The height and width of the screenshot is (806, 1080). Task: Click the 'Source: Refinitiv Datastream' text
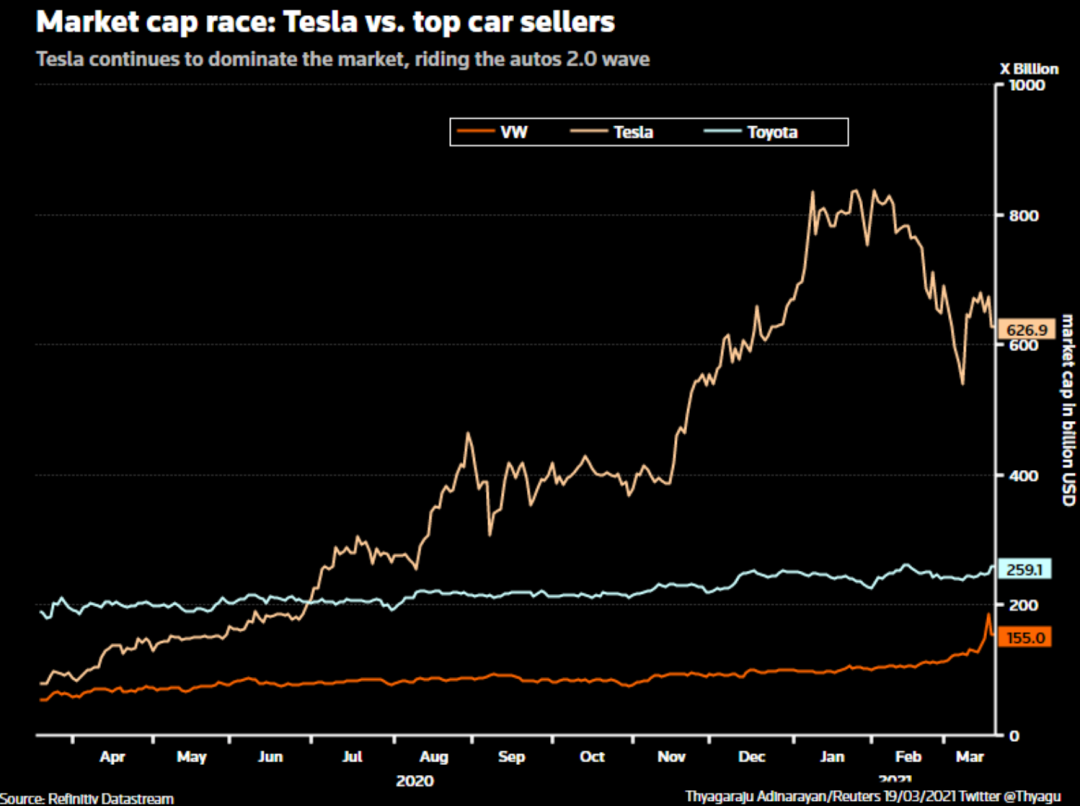(x=87, y=798)
